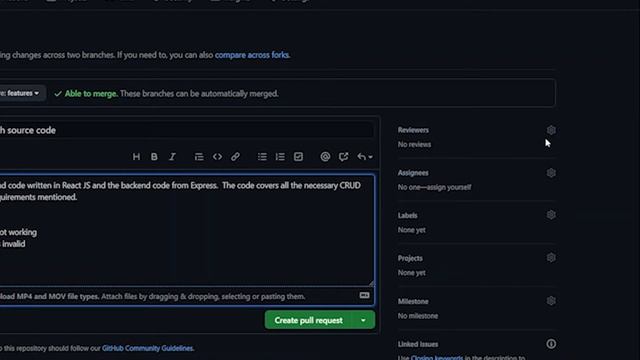The image size is (640, 360).
Task: Click the 'No reviews' text
Action: click(414, 144)
